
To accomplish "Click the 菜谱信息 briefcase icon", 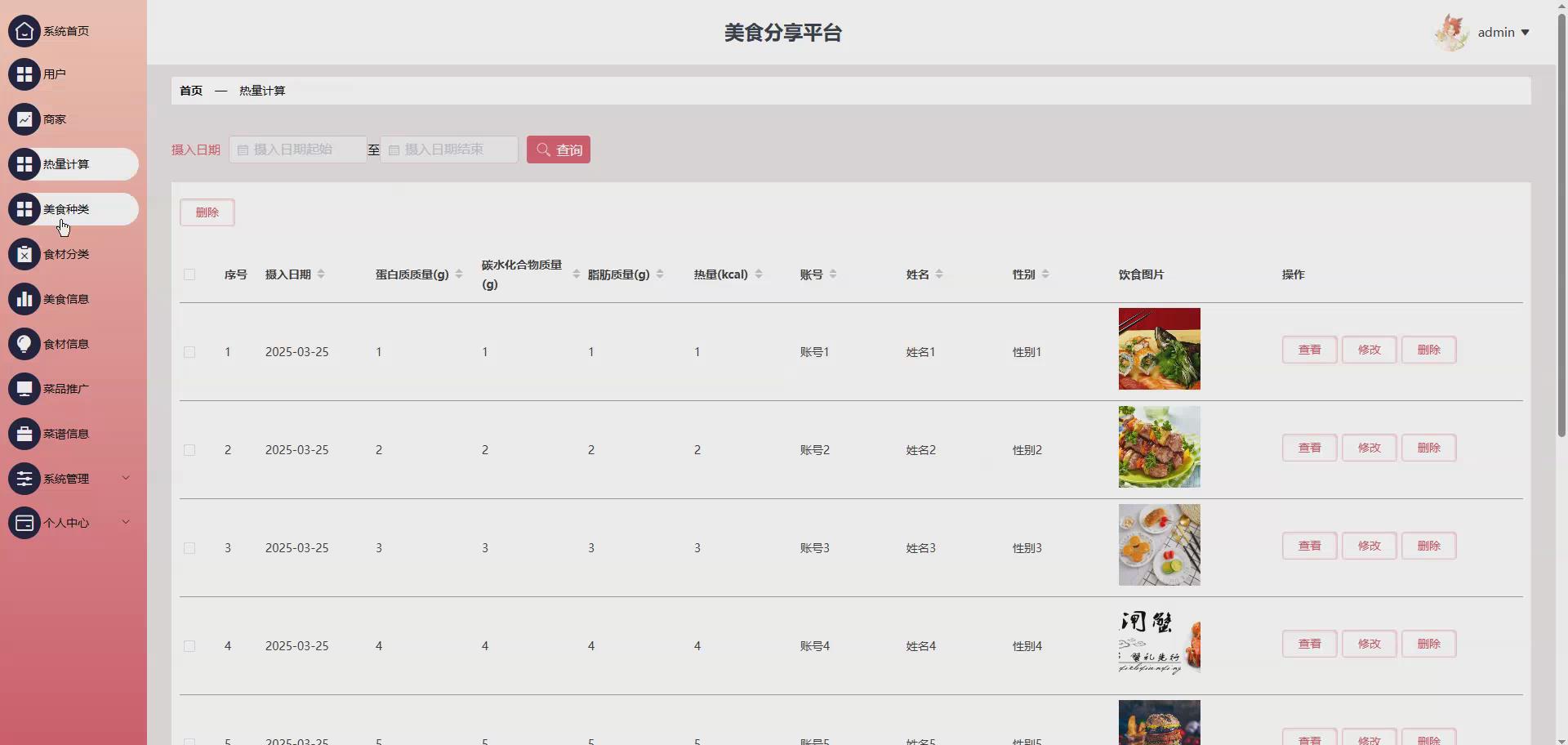I will (24, 434).
